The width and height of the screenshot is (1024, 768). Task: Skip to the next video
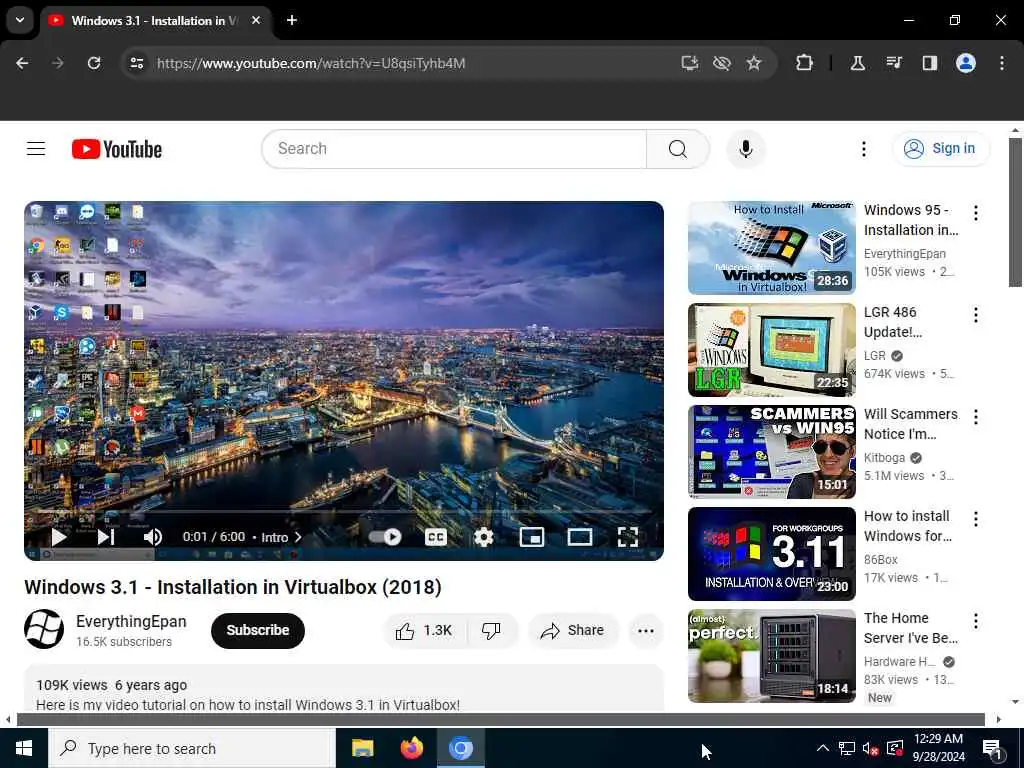click(x=106, y=537)
